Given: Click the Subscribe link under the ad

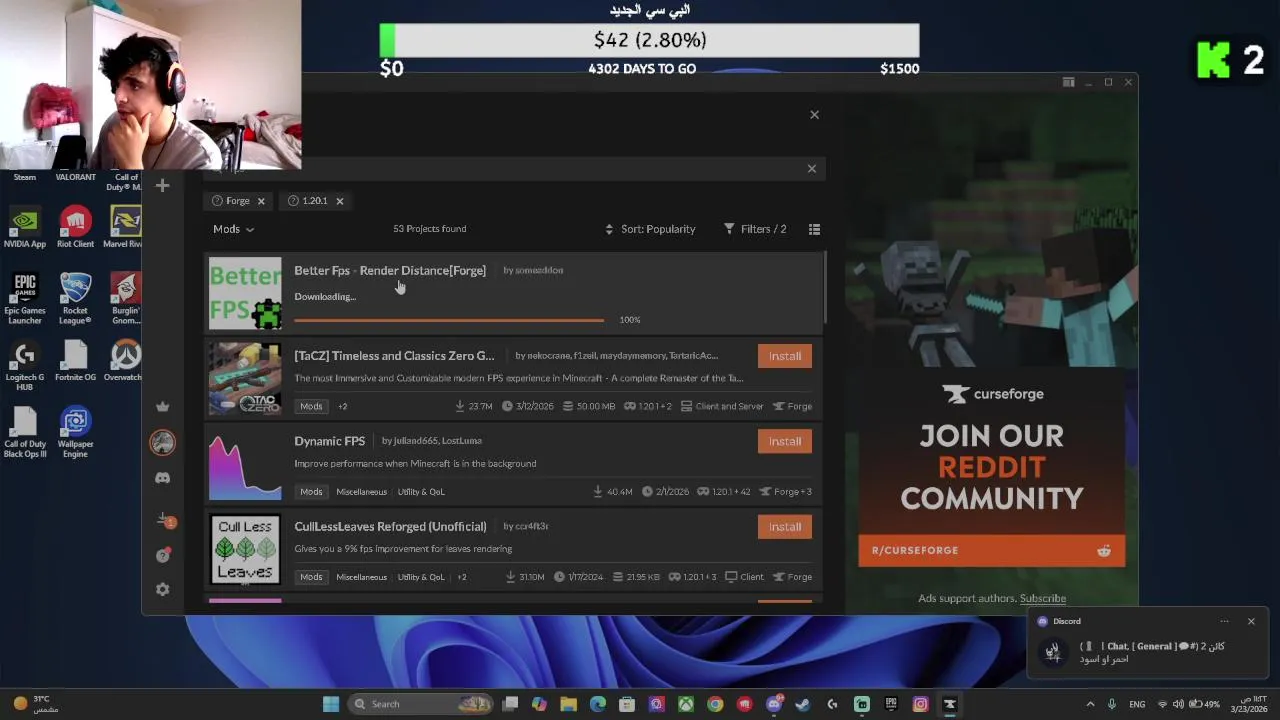Looking at the screenshot, I should coord(1043,598).
